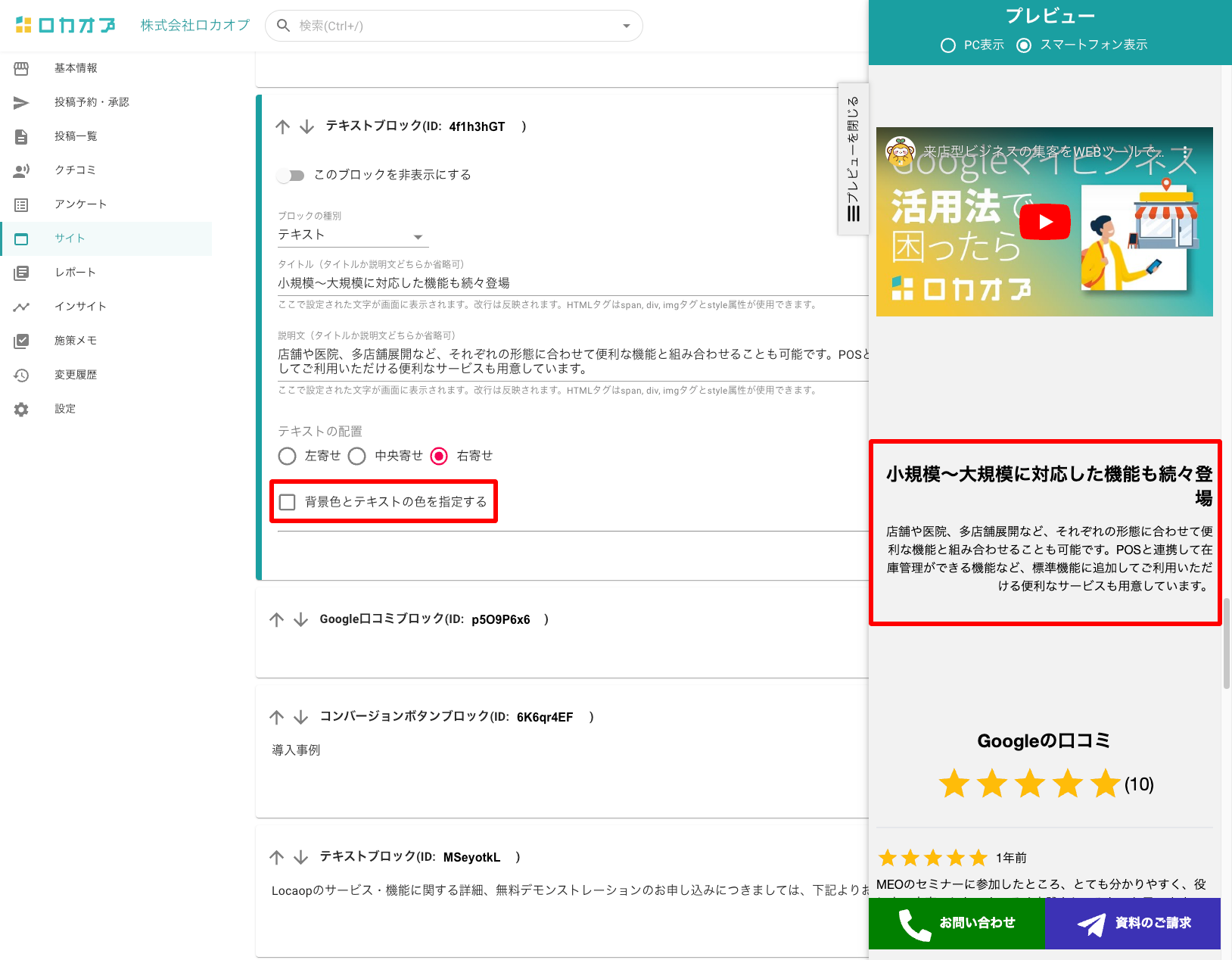
Task: Click the インサイト trend line icon
Action: 21,307
